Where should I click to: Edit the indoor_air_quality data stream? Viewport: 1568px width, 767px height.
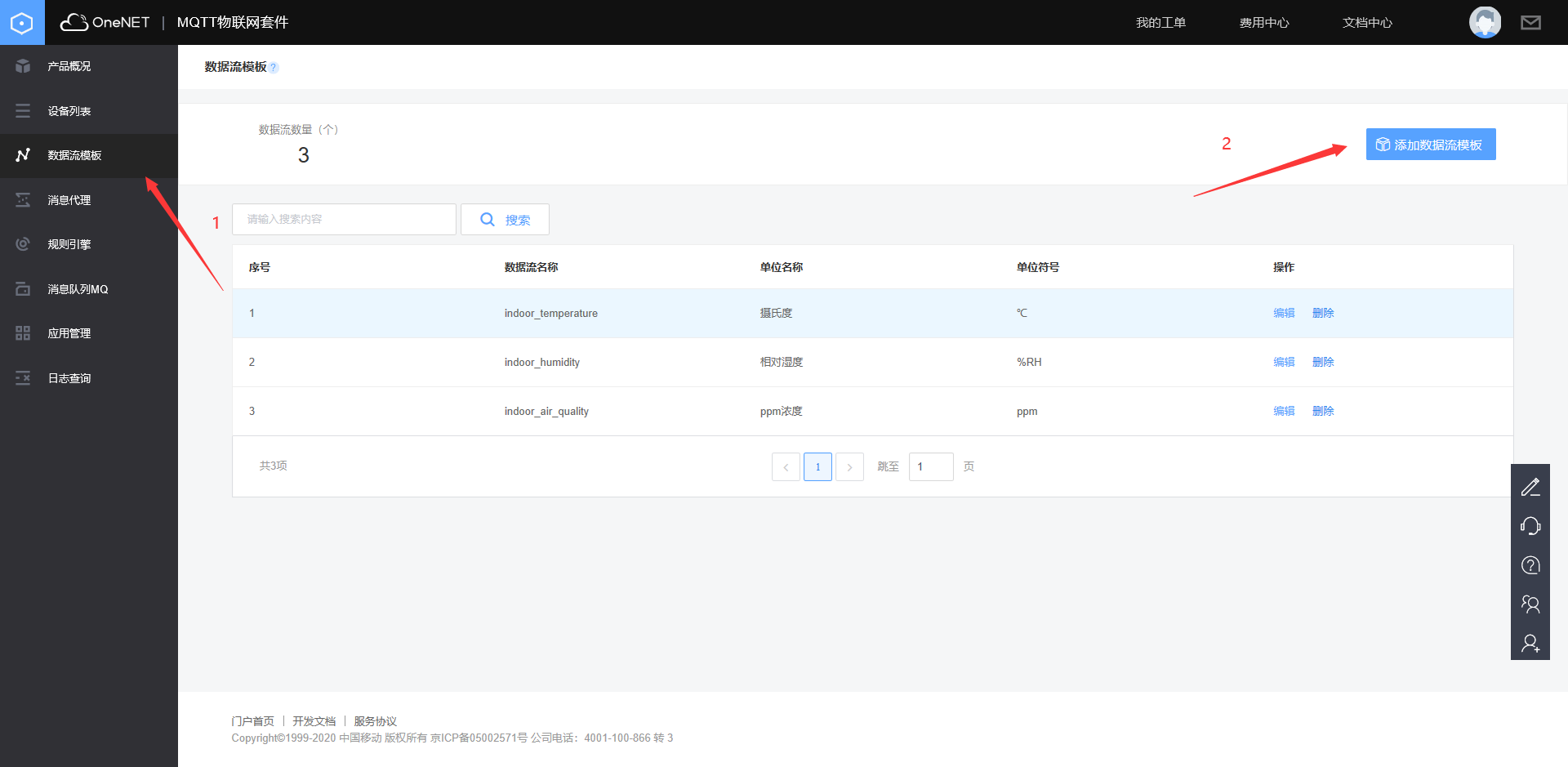coord(1284,412)
